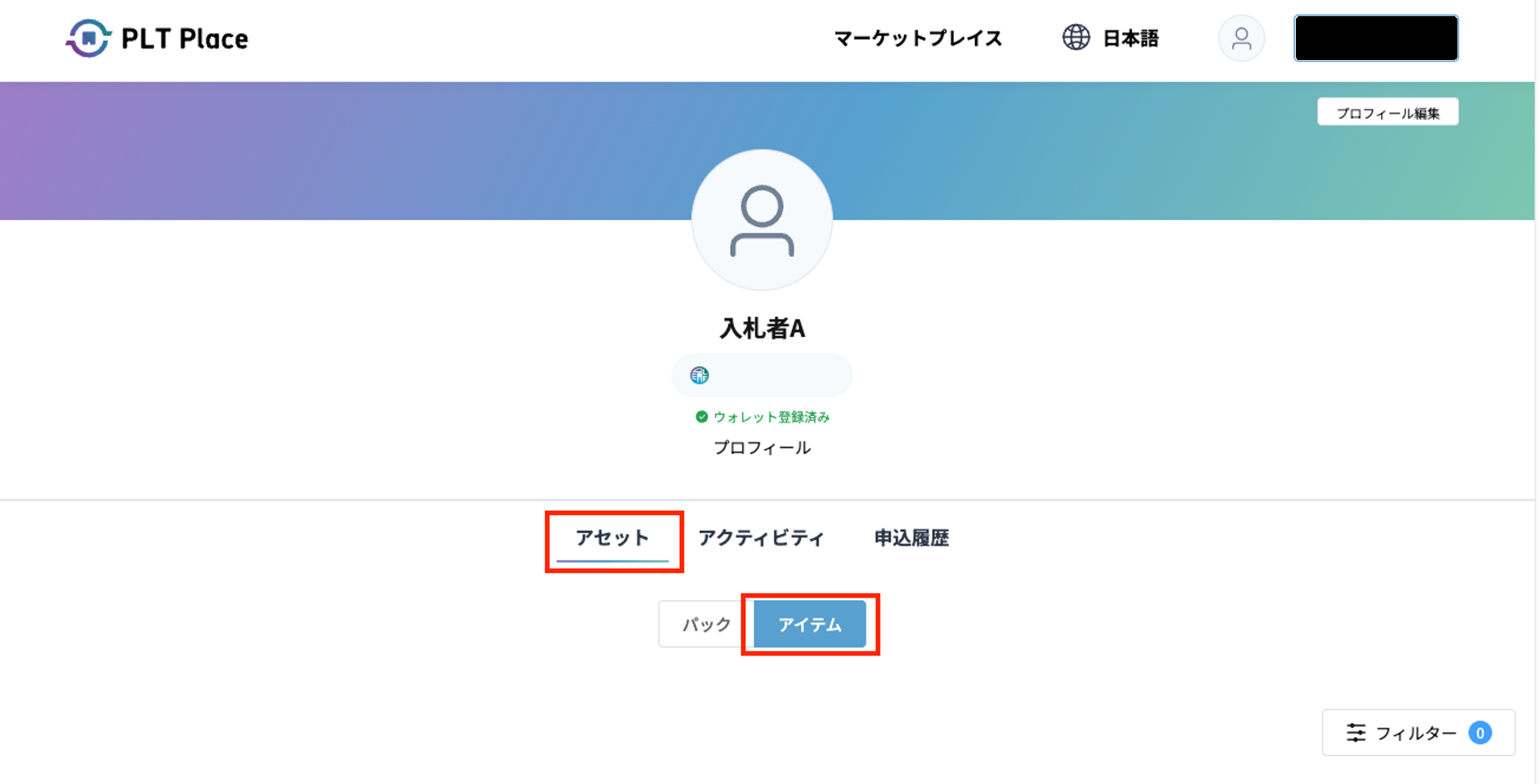Click the PLT Place brand name text
The height and width of the screenshot is (784, 1539).
(x=185, y=38)
